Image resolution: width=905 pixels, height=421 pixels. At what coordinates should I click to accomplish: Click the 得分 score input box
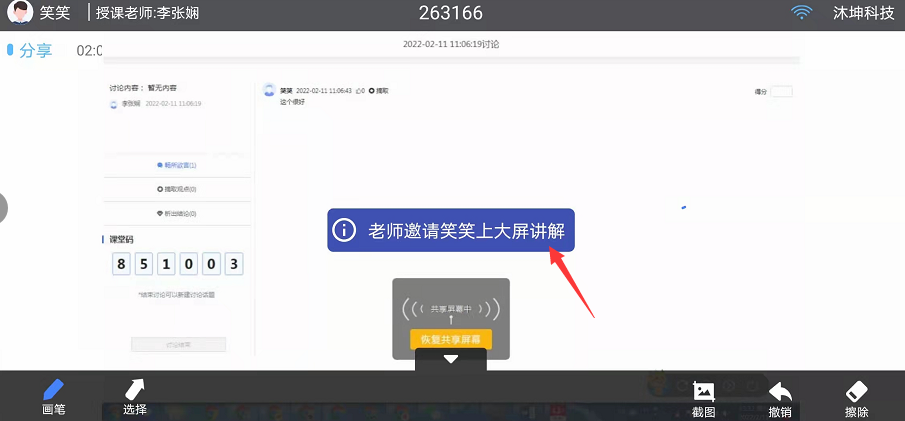(781, 91)
